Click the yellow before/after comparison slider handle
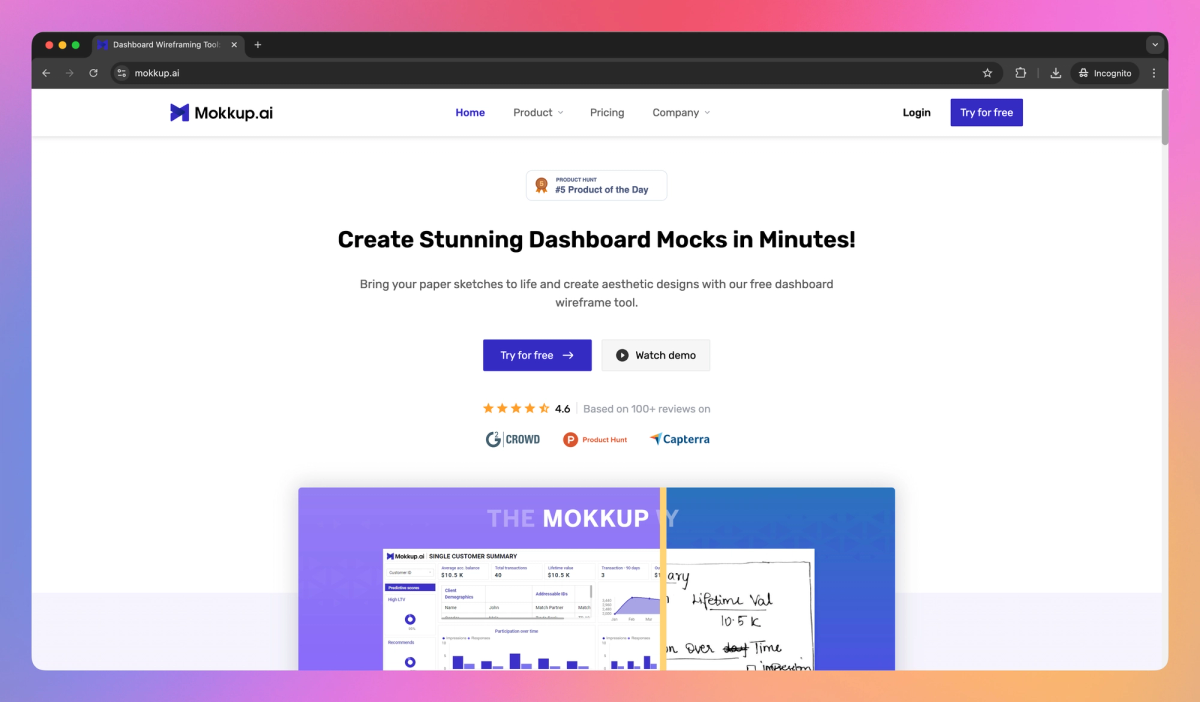The image size is (1200, 702). [x=663, y=578]
